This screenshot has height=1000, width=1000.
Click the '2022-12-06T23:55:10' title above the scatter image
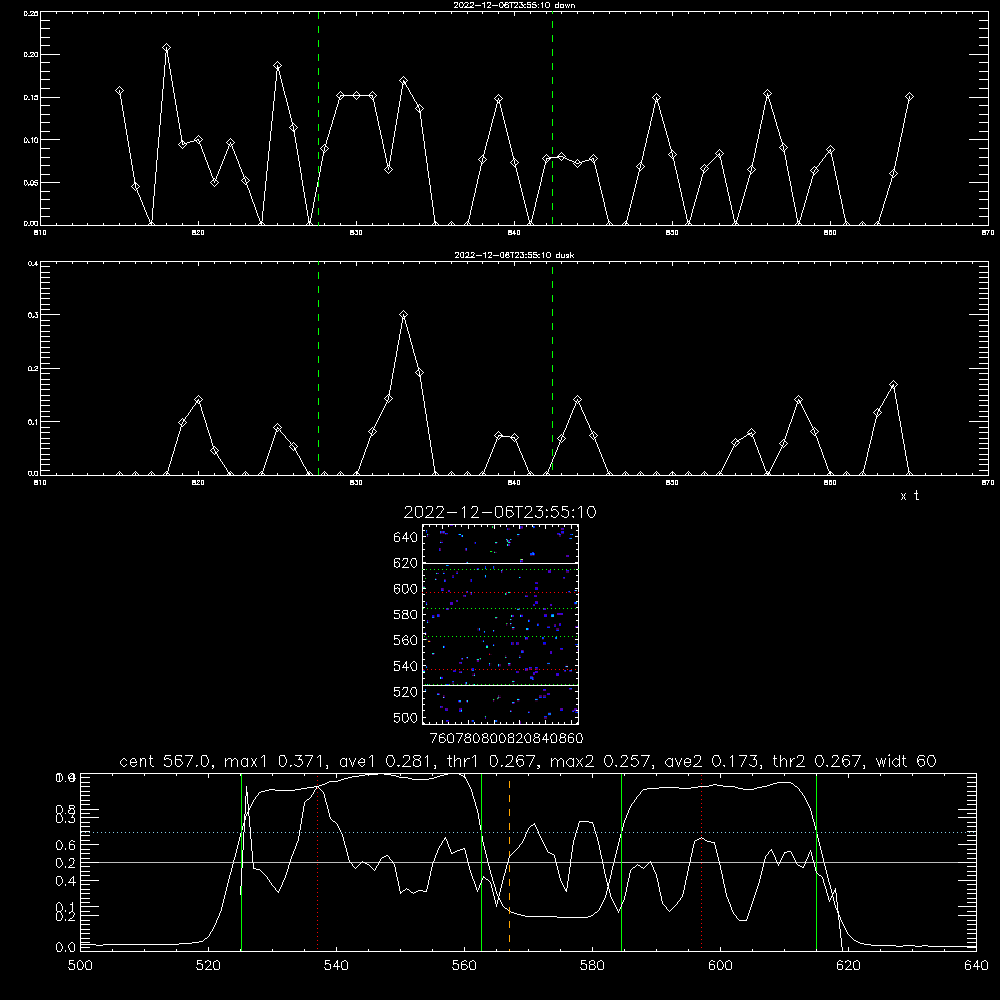pyautogui.click(x=500, y=512)
